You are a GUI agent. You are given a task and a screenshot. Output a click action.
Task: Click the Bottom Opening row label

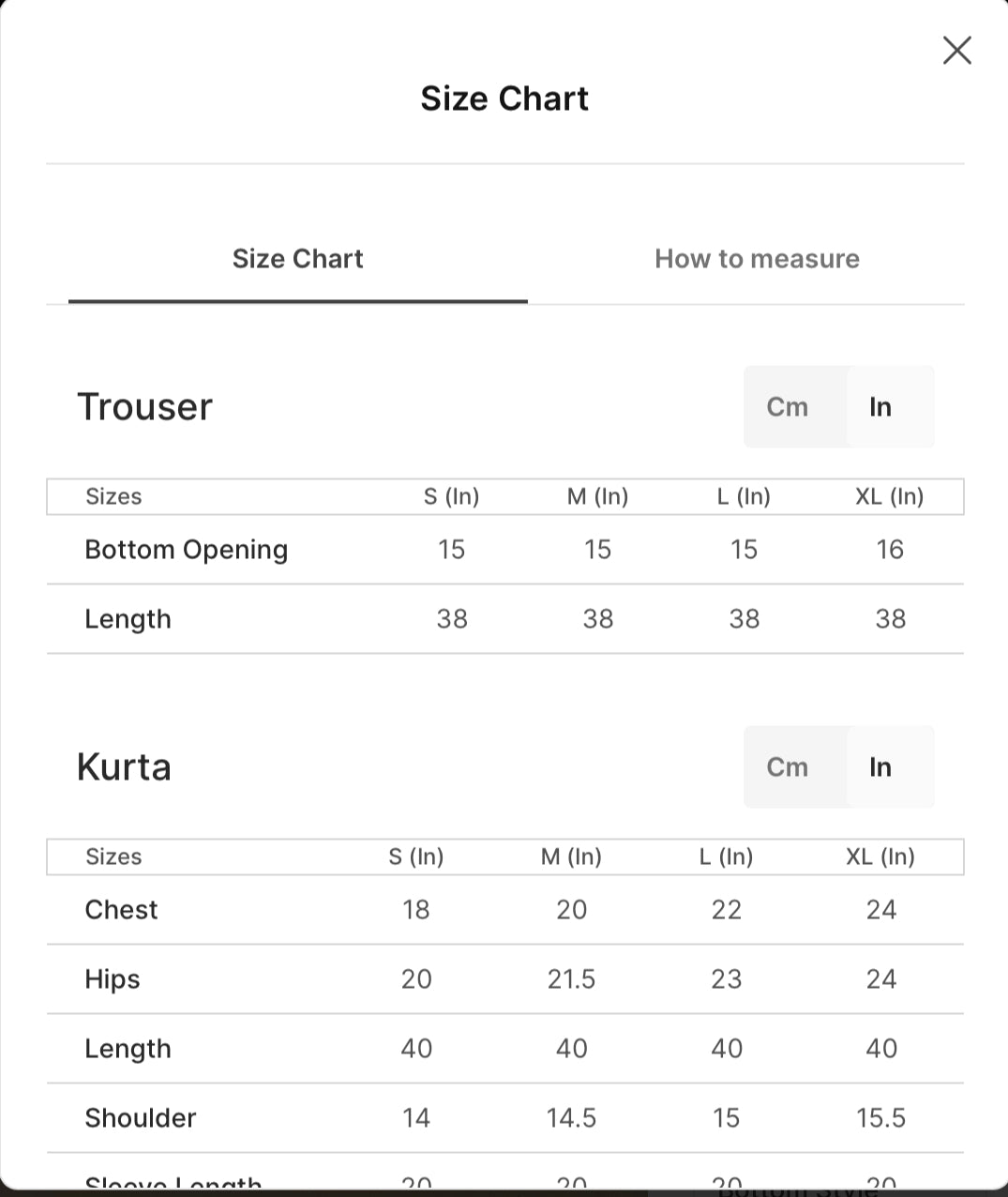187,550
